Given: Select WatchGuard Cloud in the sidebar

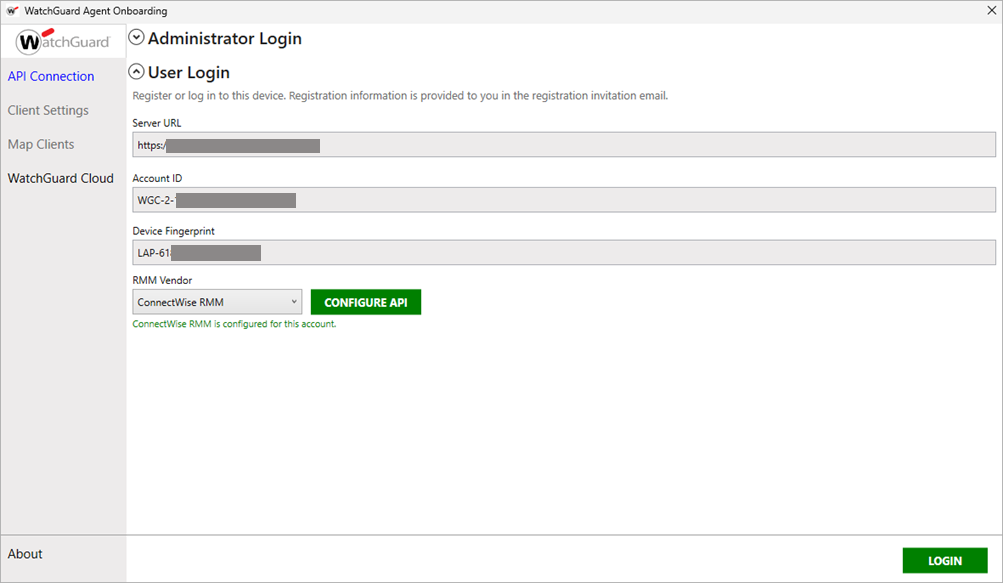Looking at the screenshot, I should [x=61, y=178].
